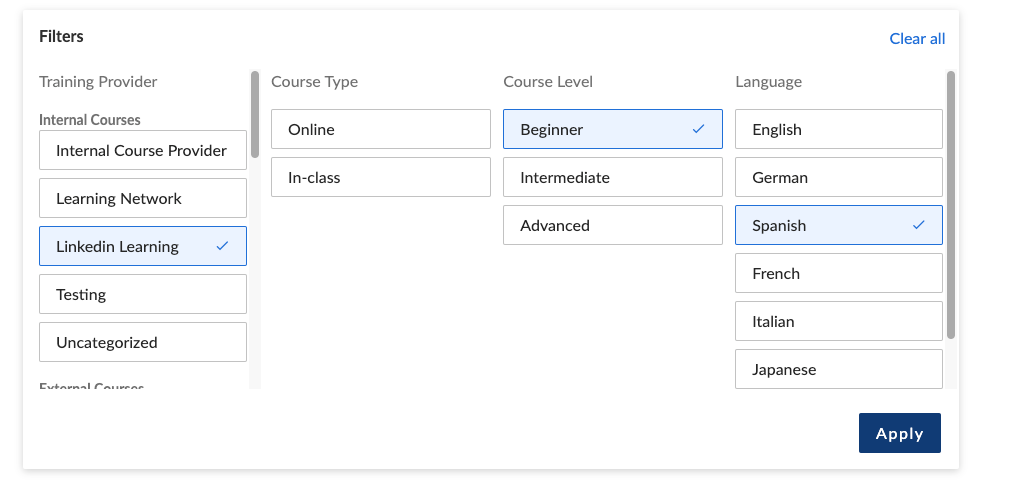Image resolution: width=1035 pixels, height=486 pixels.
Task: Click the Training Provider list scrollbar
Action: (x=255, y=114)
